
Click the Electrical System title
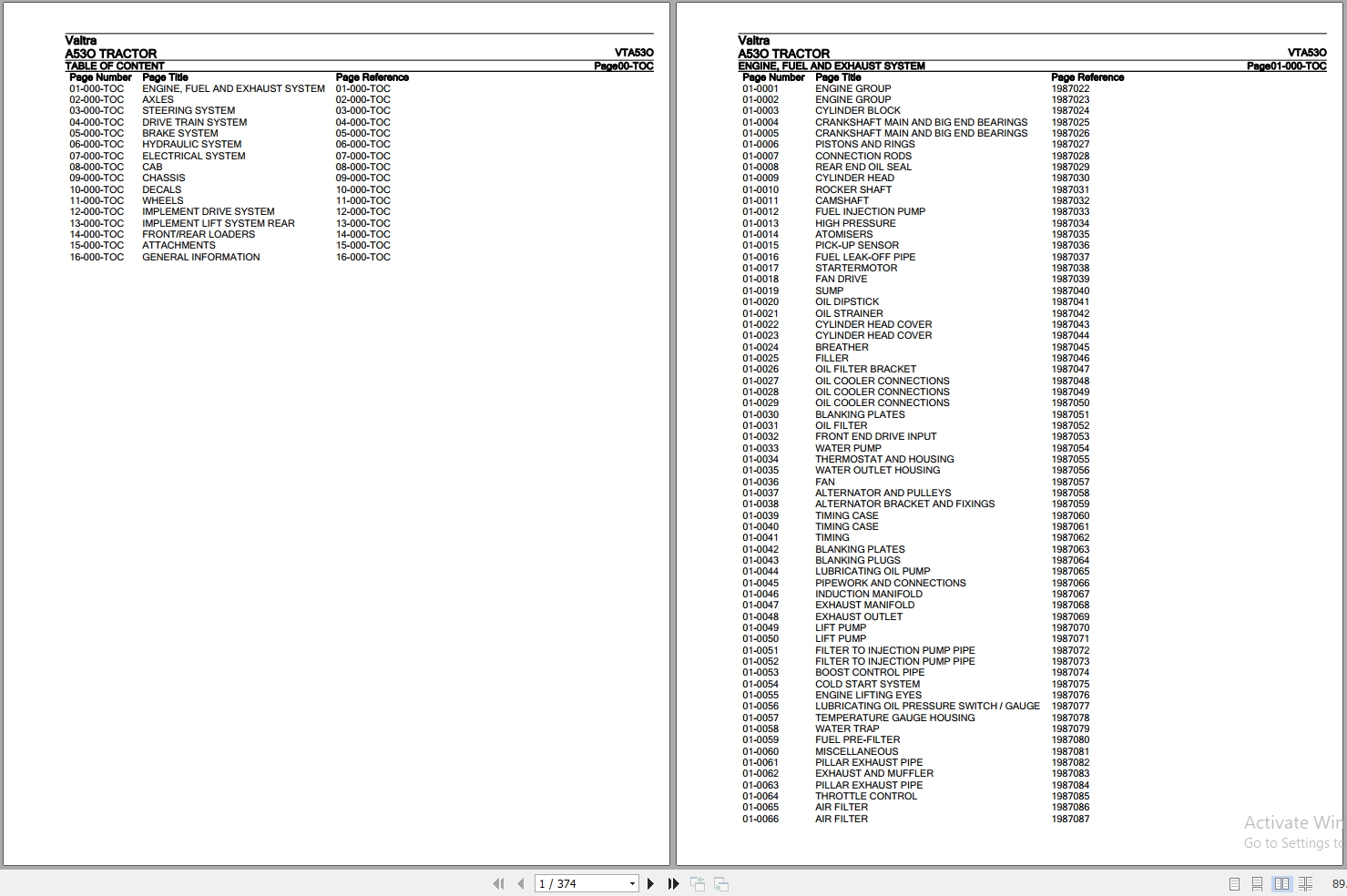click(193, 156)
